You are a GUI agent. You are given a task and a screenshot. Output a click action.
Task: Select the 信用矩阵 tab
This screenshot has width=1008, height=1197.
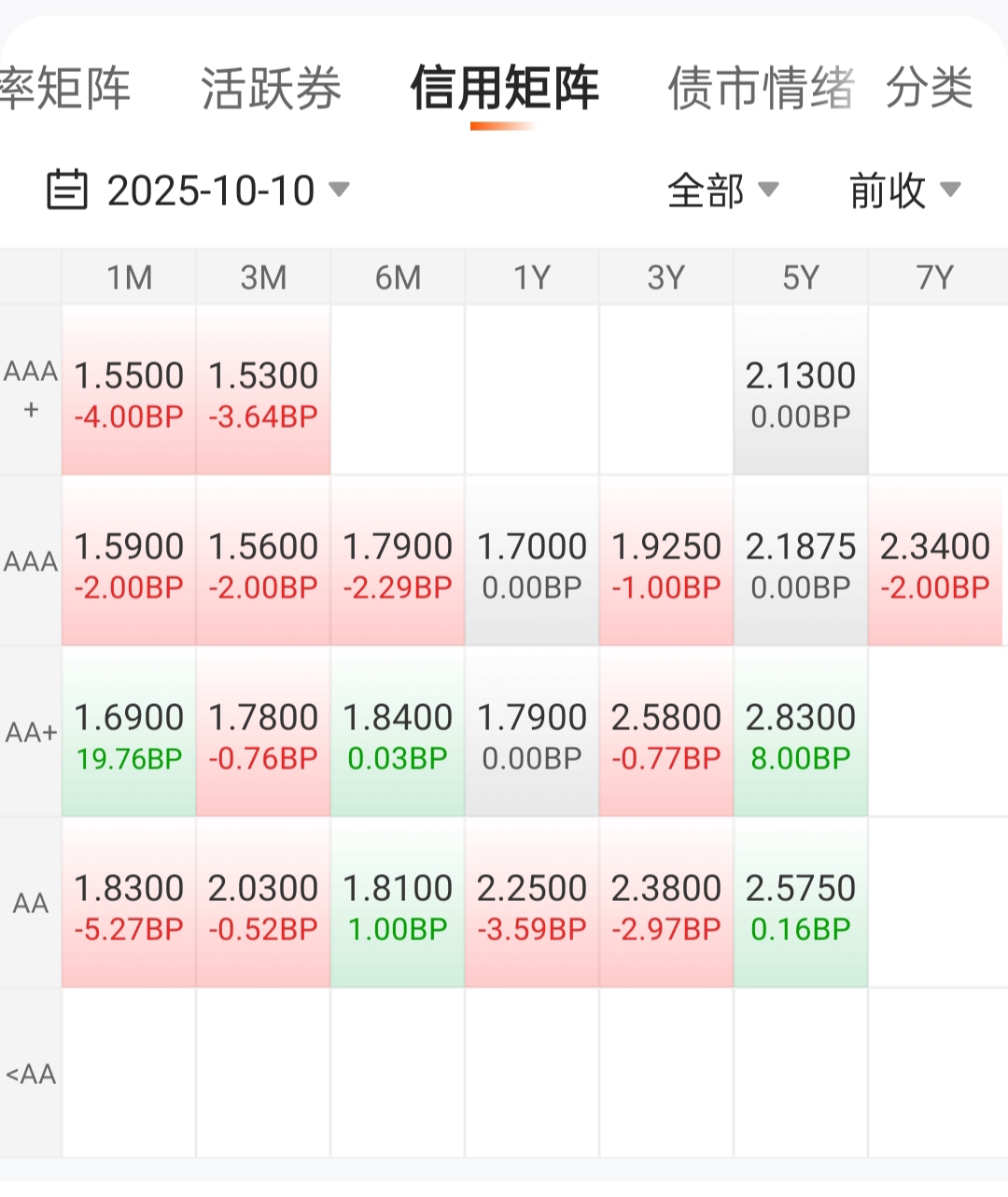504,89
